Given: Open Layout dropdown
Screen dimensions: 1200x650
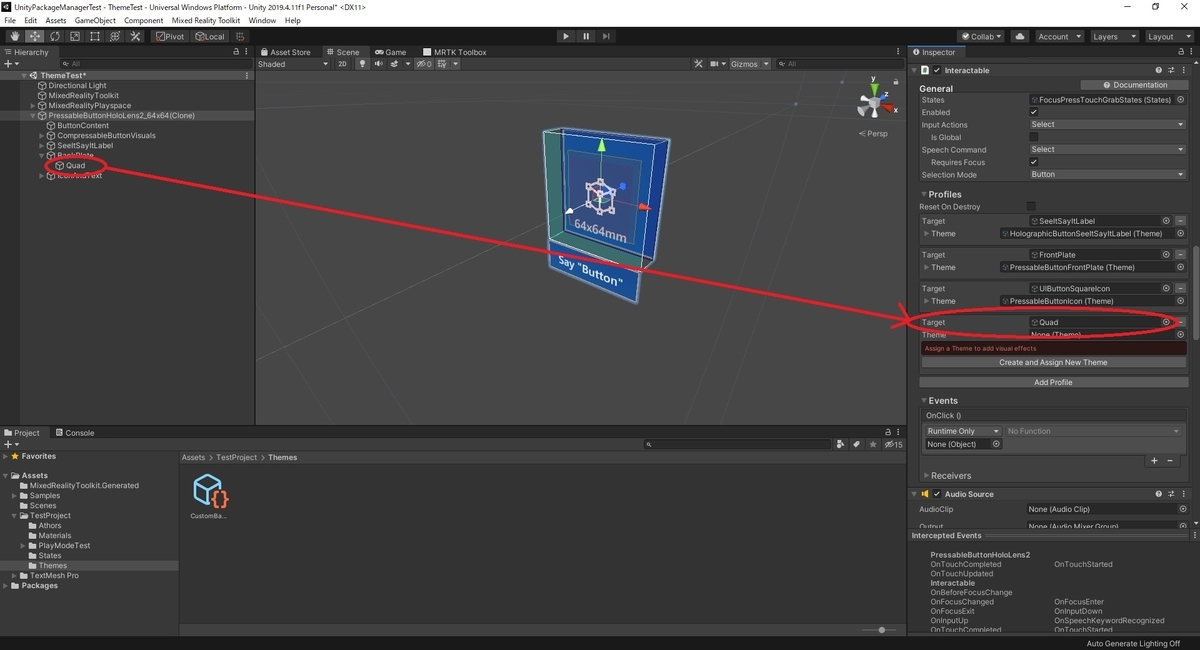Looking at the screenshot, I should (1168, 37).
